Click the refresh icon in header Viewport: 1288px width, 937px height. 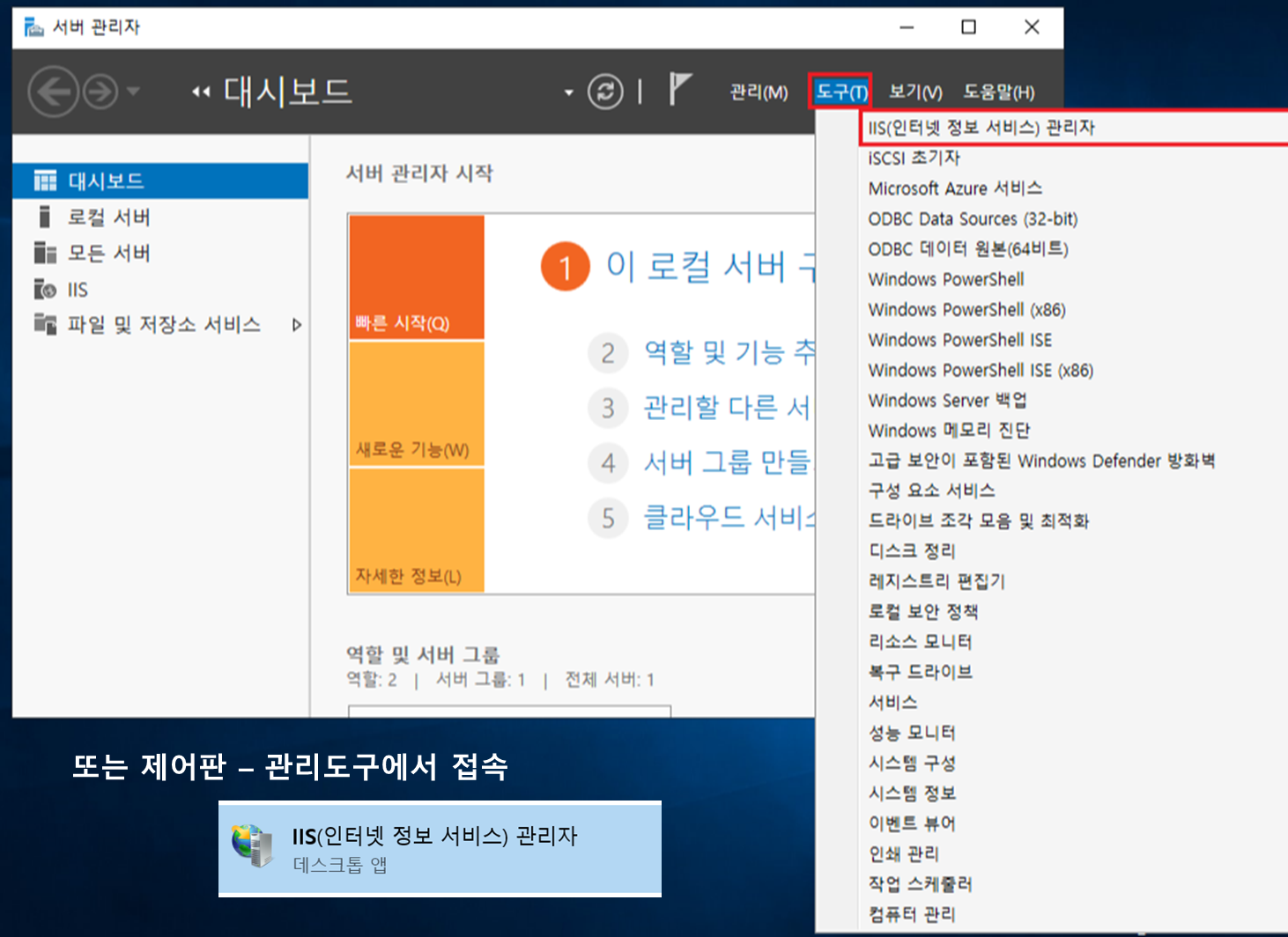605,92
